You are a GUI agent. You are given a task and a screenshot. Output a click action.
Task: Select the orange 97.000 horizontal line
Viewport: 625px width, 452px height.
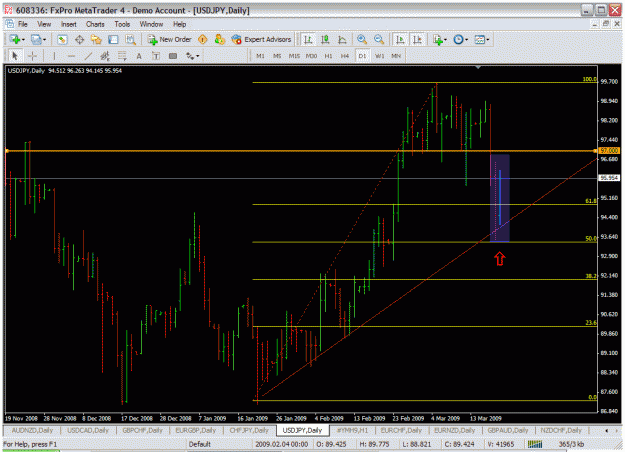pos(299,151)
